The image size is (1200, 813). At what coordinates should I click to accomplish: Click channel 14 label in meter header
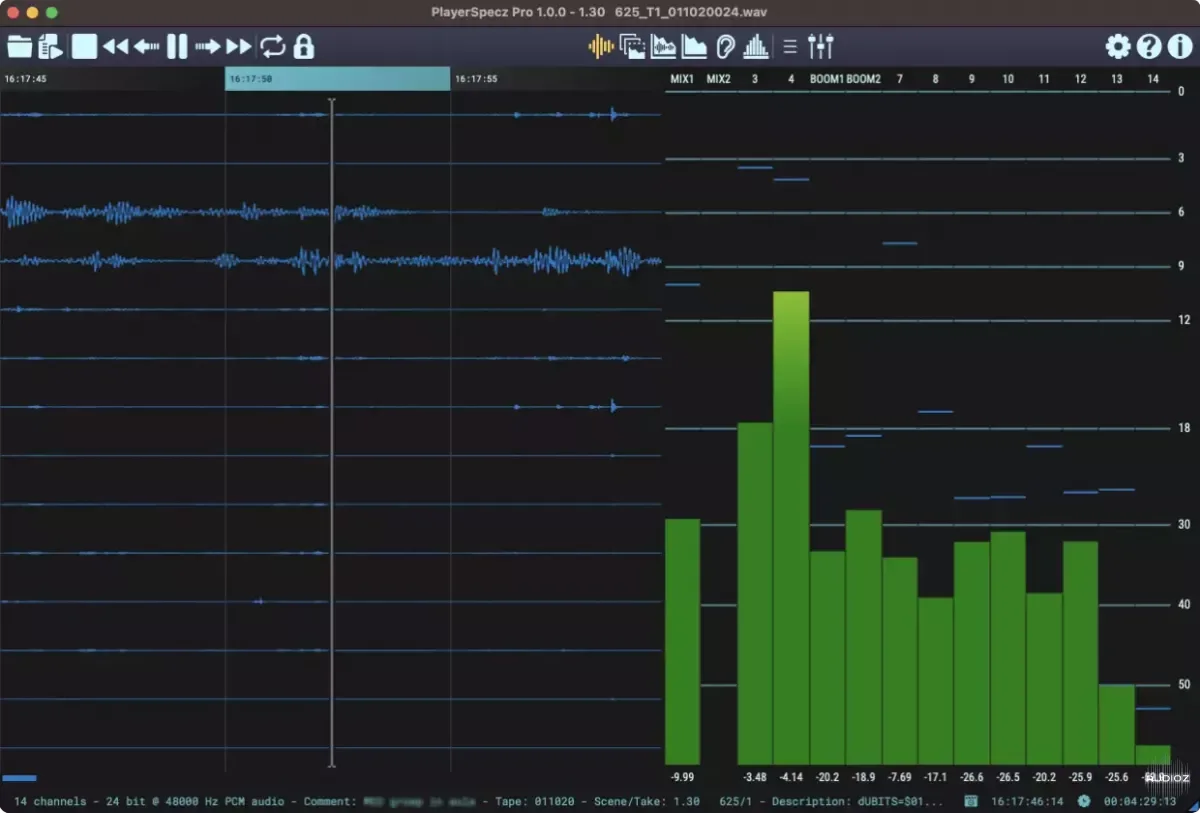pos(1153,78)
